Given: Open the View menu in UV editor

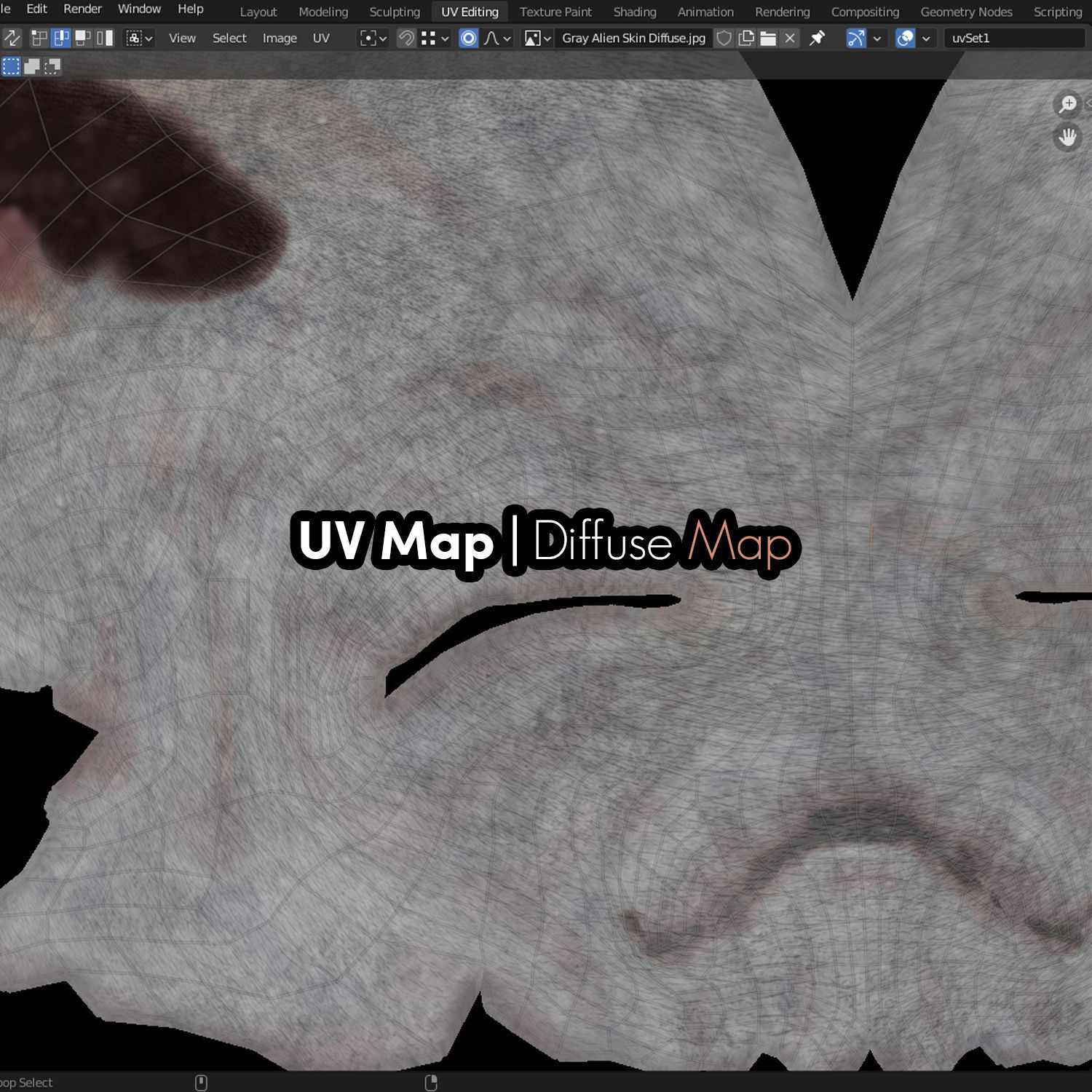Looking at the screenshot, I should [182, 38].
